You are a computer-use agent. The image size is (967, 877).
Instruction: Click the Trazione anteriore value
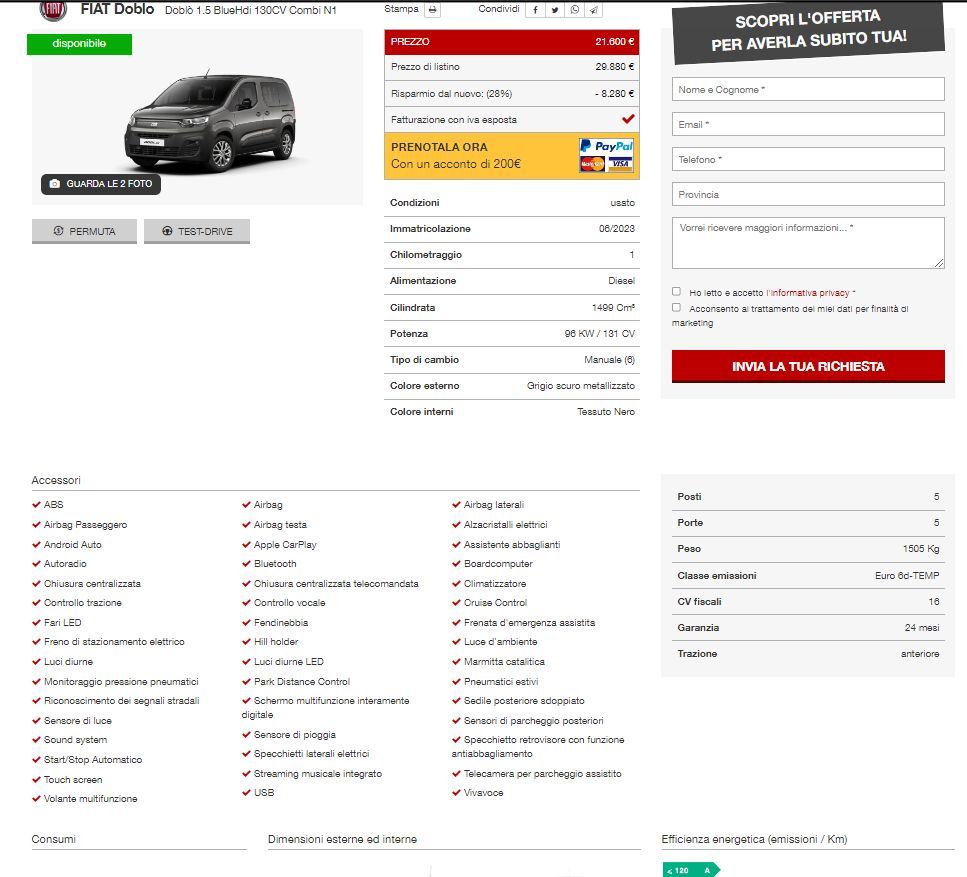920,654
